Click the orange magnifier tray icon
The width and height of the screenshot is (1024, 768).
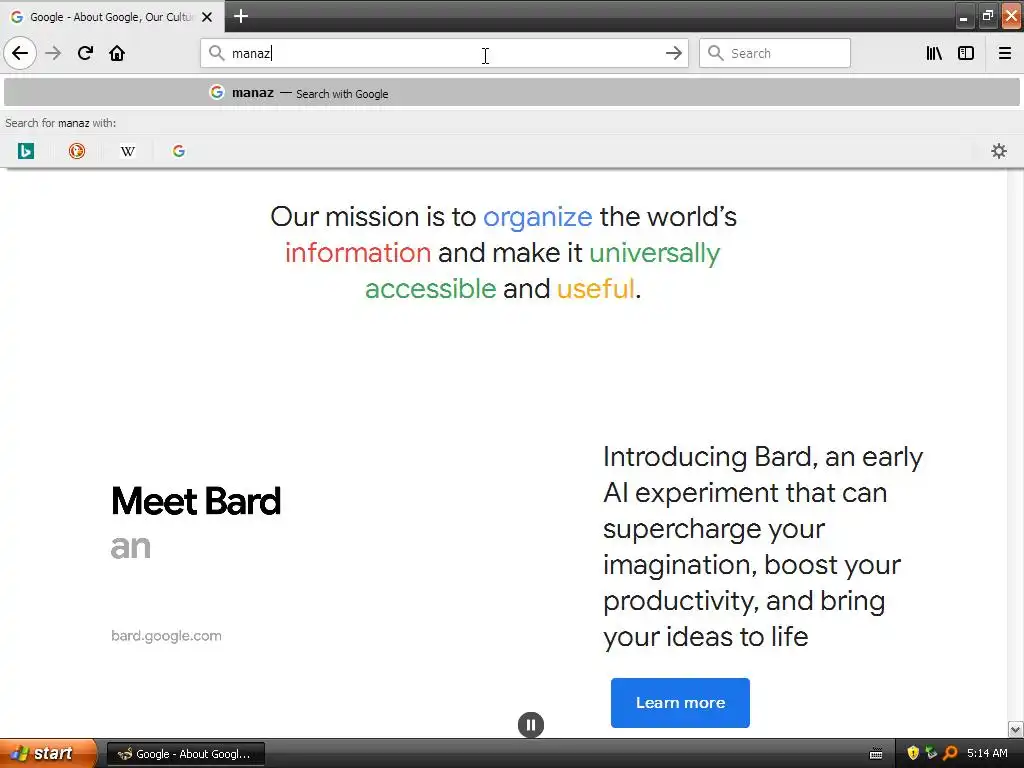950,753
